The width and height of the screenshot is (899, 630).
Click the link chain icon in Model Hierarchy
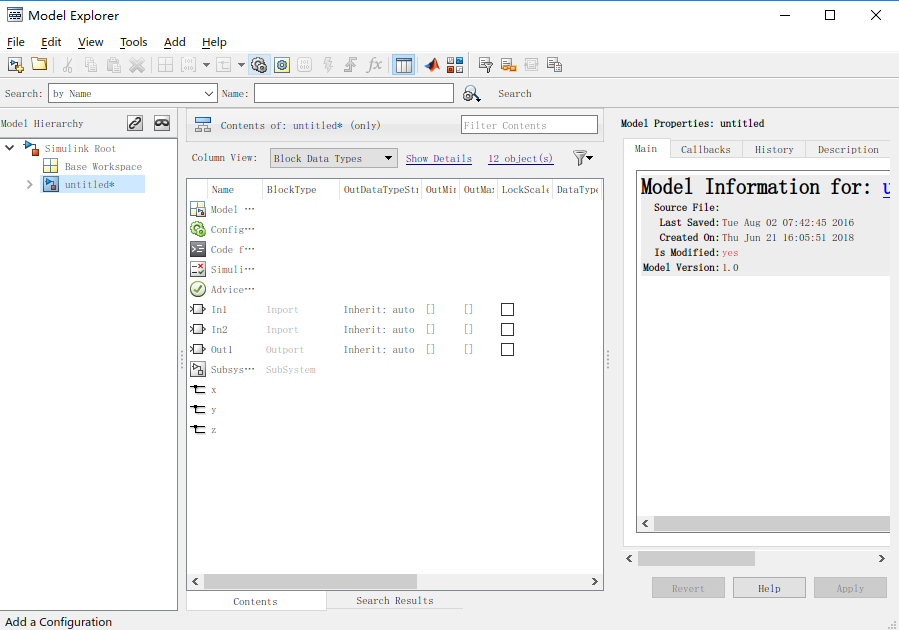[135, 123]
